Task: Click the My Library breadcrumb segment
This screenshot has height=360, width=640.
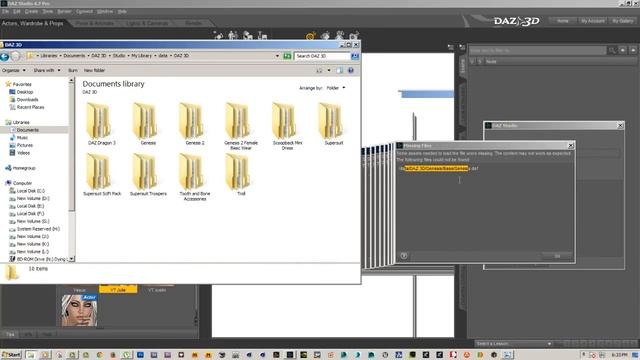Action: tap(141, 56)
